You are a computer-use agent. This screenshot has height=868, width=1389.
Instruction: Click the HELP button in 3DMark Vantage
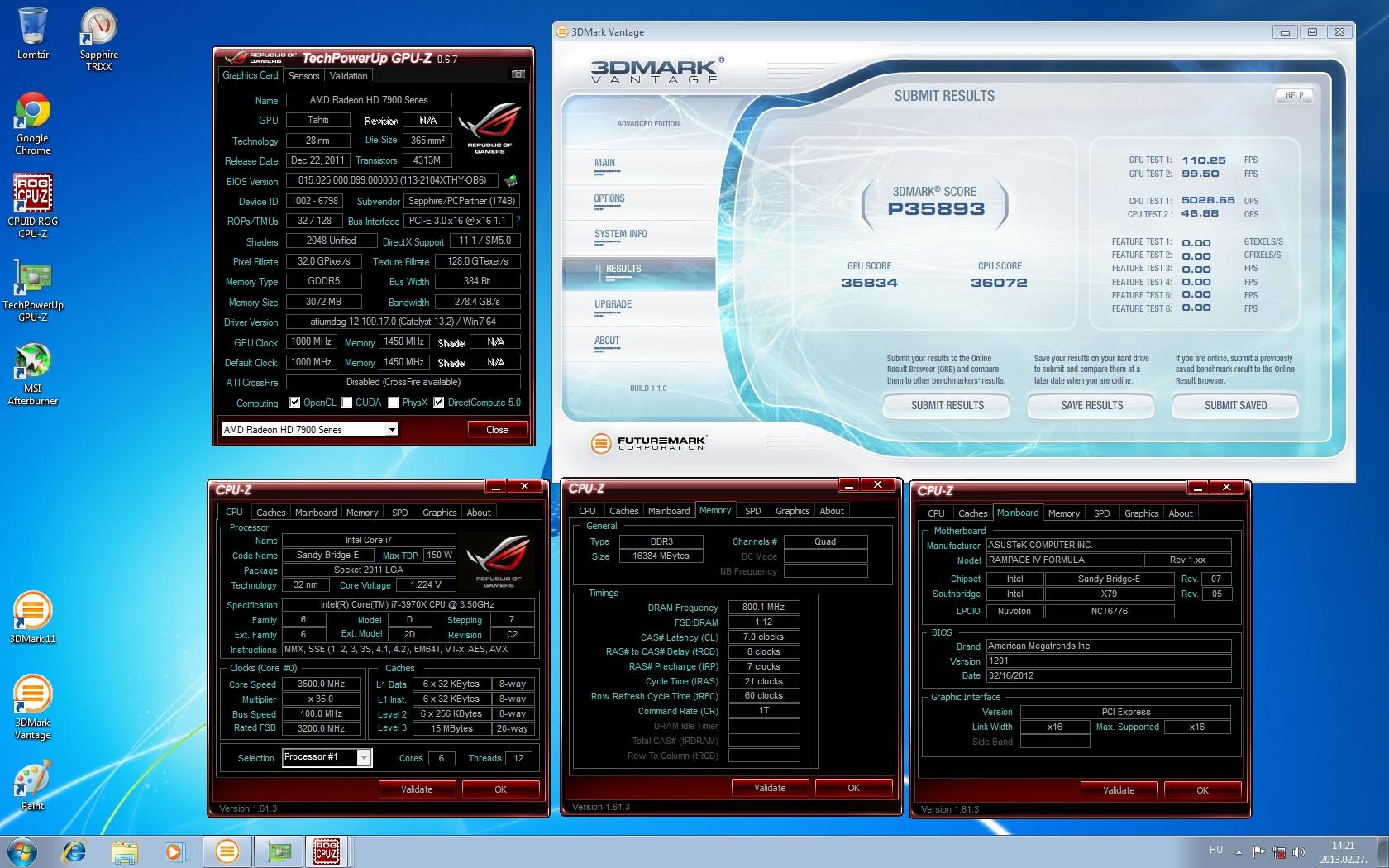click(1294, 96)
